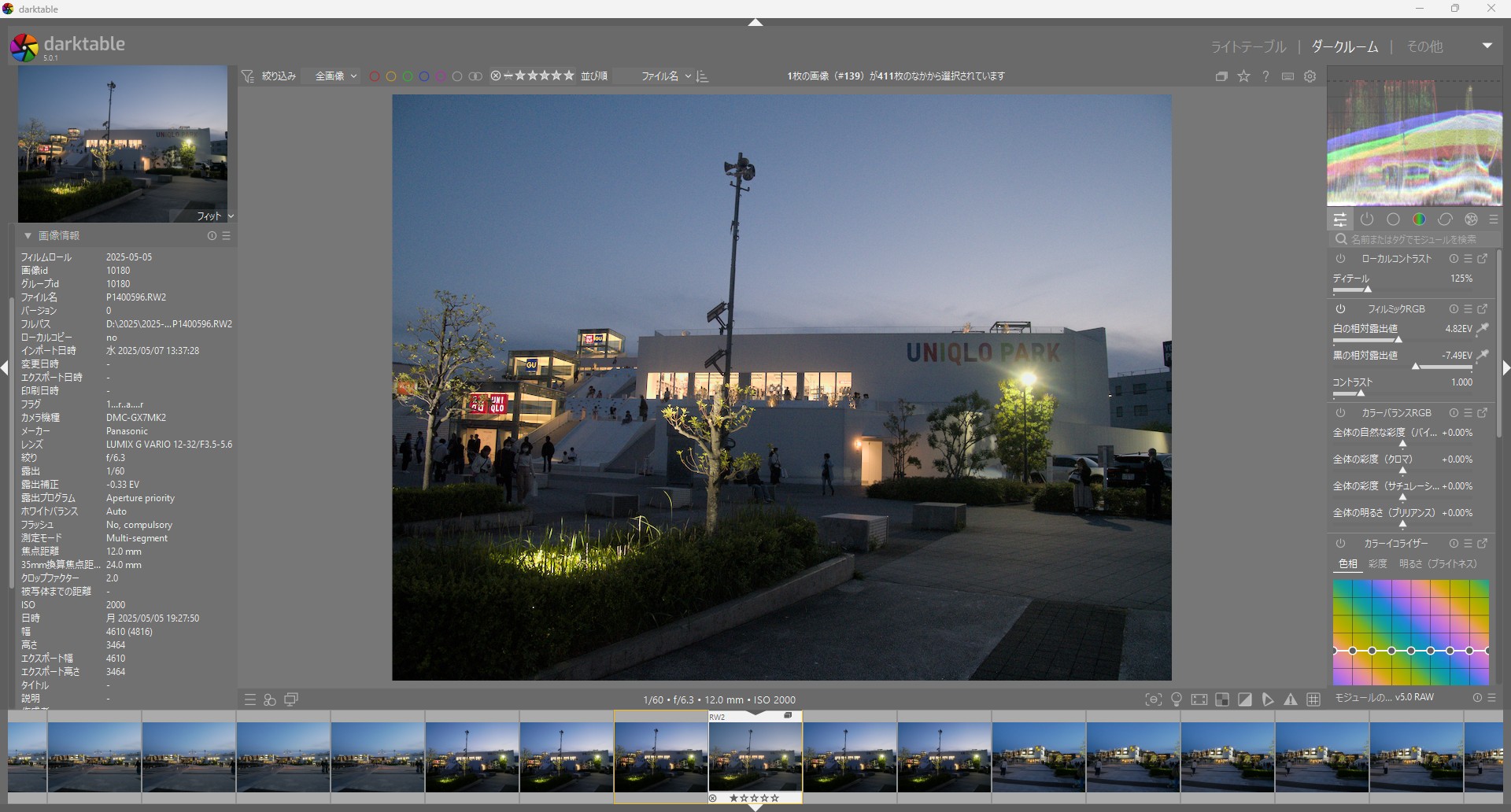Toggle raw overexposed indicator checkerboard icon
Viewport: 1511px width, 812px height.
pyautogui.click(x=1222, y=699)
